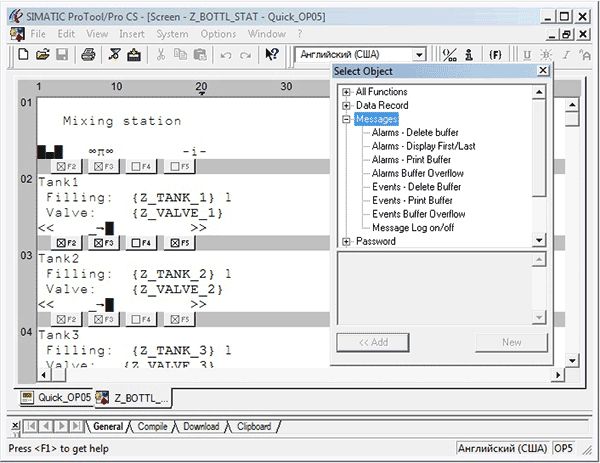The width and height of the screenshot is (600, 463).
Task: Toggle the Italic formatting icon
Action: coord(566,55)
